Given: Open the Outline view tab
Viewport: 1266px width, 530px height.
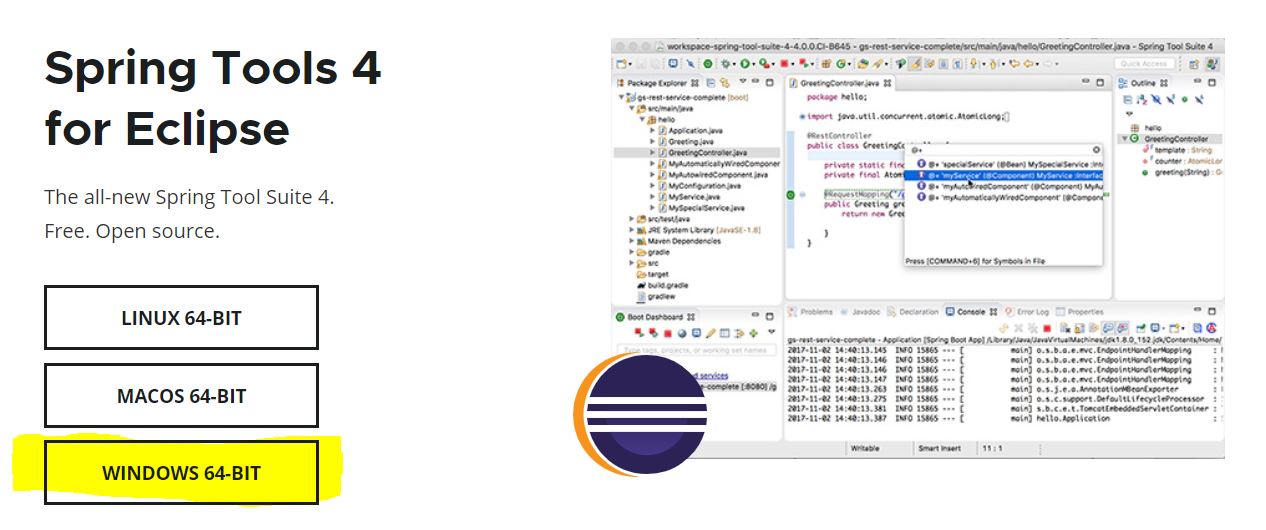Looking at the screenshot, I should [1141, 83].
